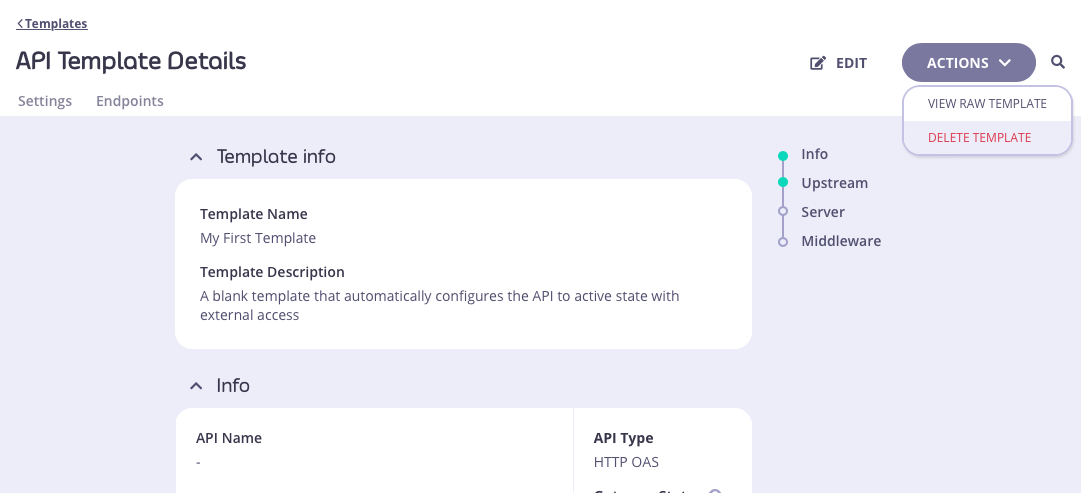1081x493 pixels.
Task: Click the Upstream step dot in the navigator
Action: click(x=783, y=184)
